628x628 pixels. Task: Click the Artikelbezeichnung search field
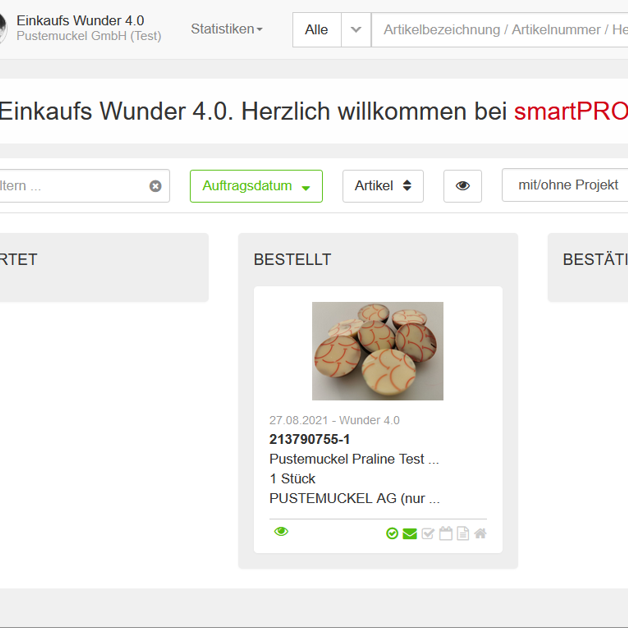click(x=499, y=30)
